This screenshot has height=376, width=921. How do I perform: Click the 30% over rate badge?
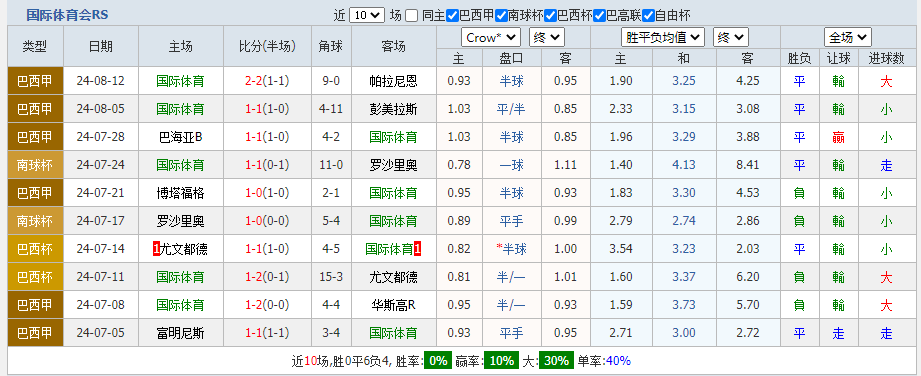[x=555, y=361]
